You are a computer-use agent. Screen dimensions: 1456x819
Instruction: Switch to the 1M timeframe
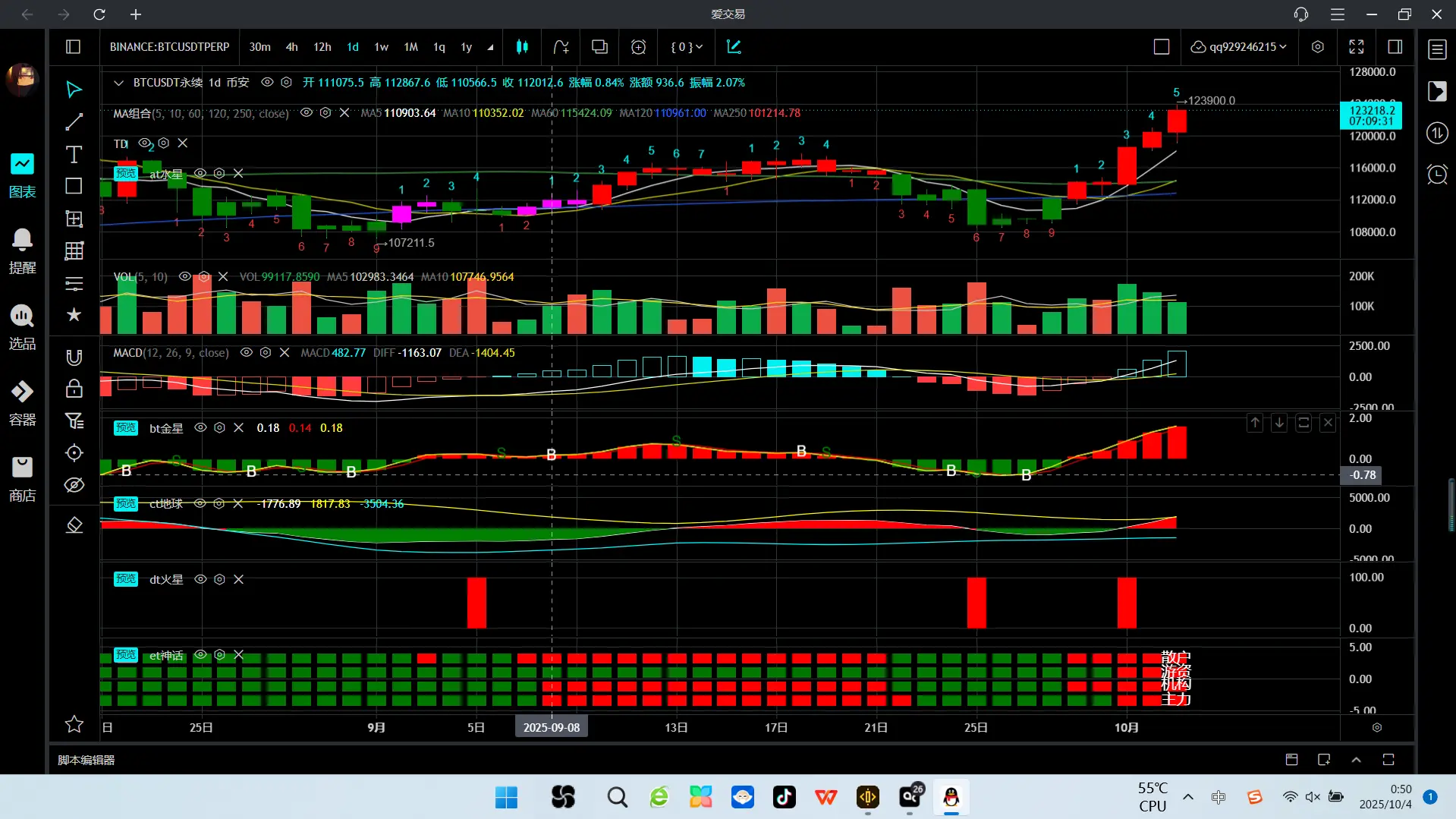pos(410,47)
